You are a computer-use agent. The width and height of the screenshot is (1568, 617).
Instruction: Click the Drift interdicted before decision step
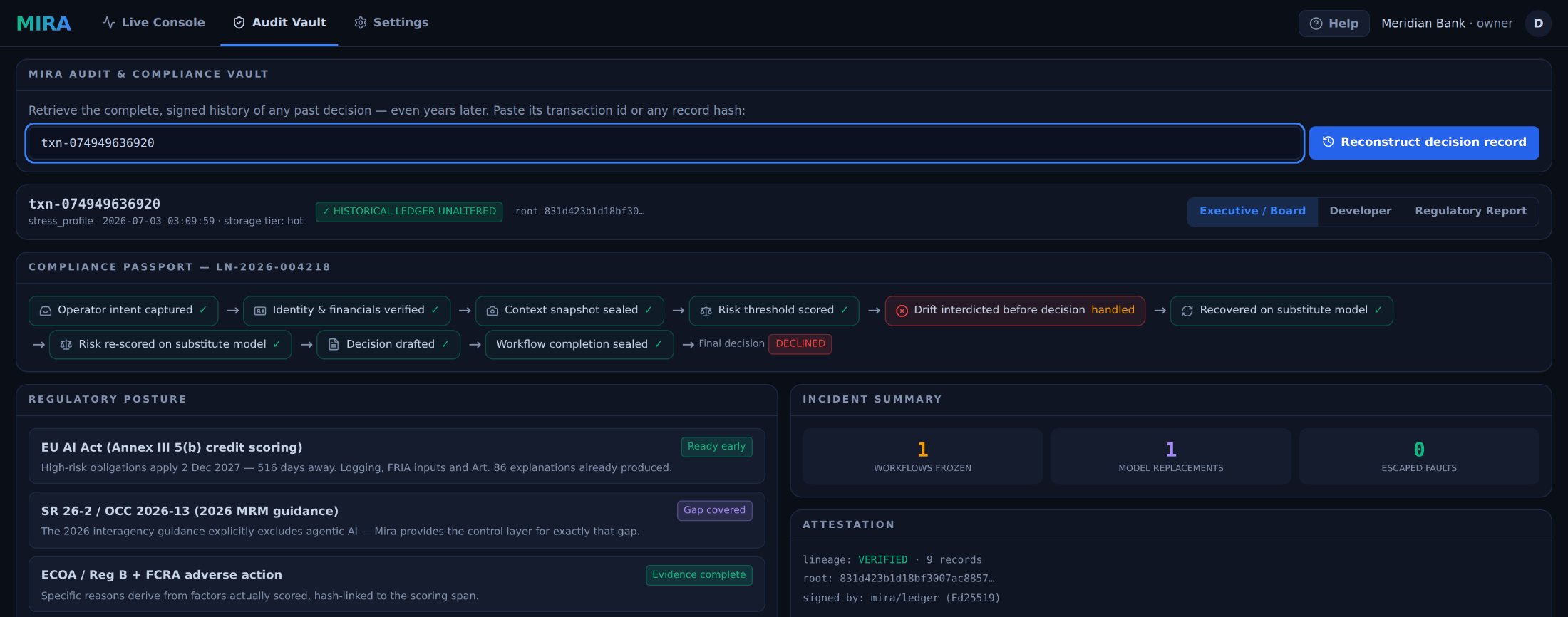point(1015,311)
